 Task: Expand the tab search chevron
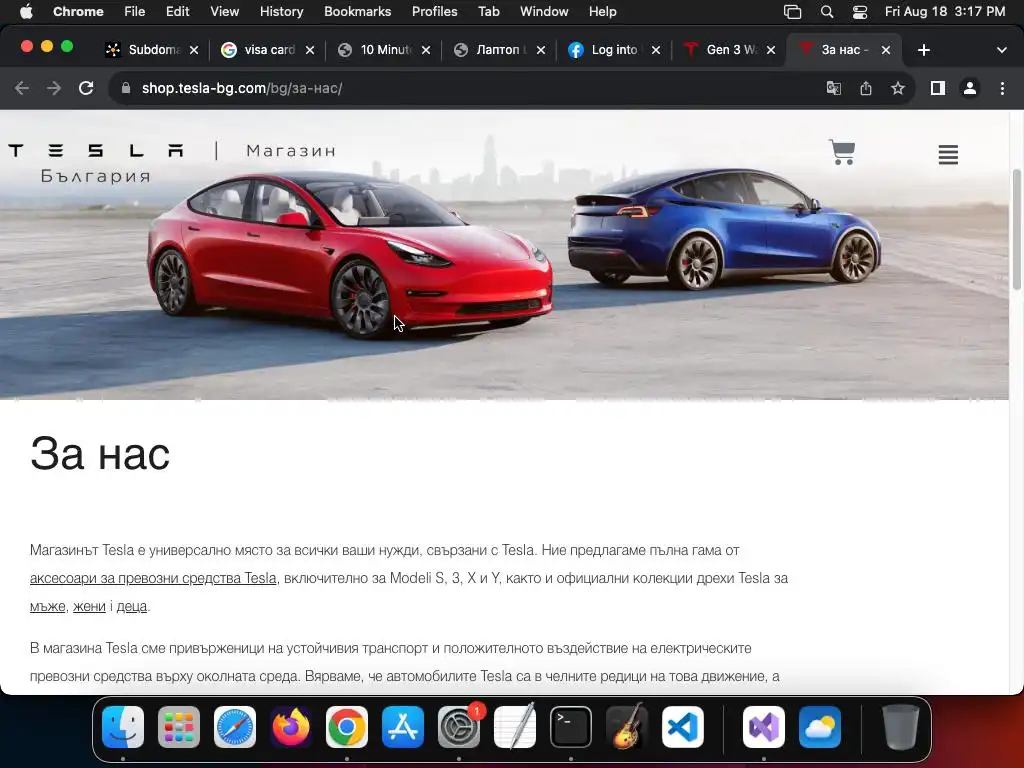click(x=1001, y=50)
